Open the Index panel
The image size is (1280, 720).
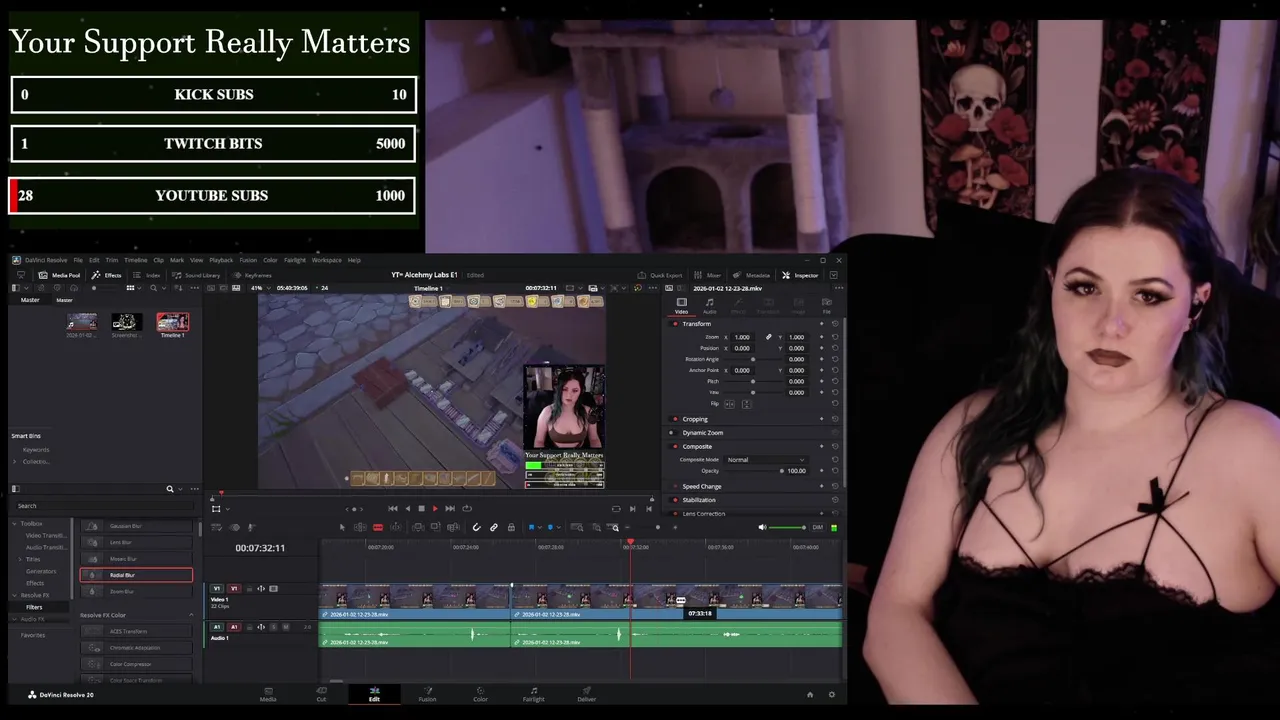click(x=147, y=275)
